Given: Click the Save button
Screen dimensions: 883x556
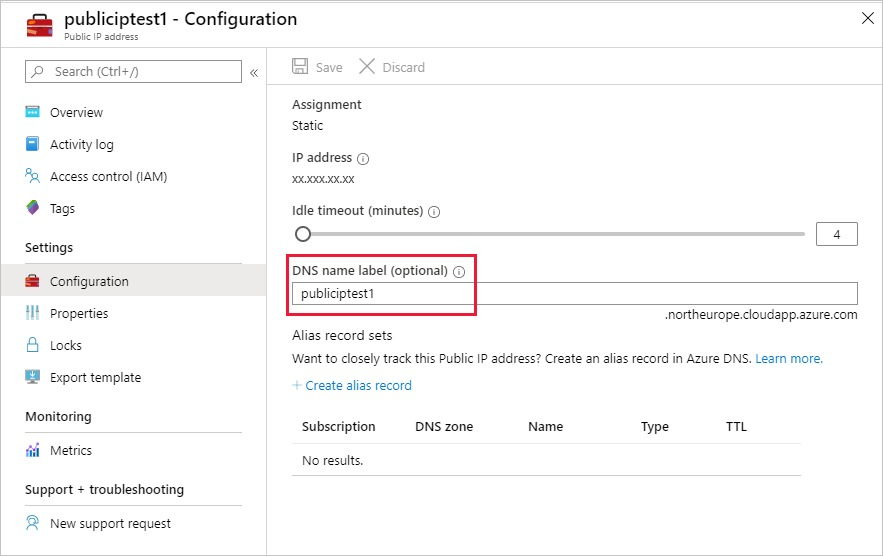Looking at the screenshot, I should [x=317, y=67].
